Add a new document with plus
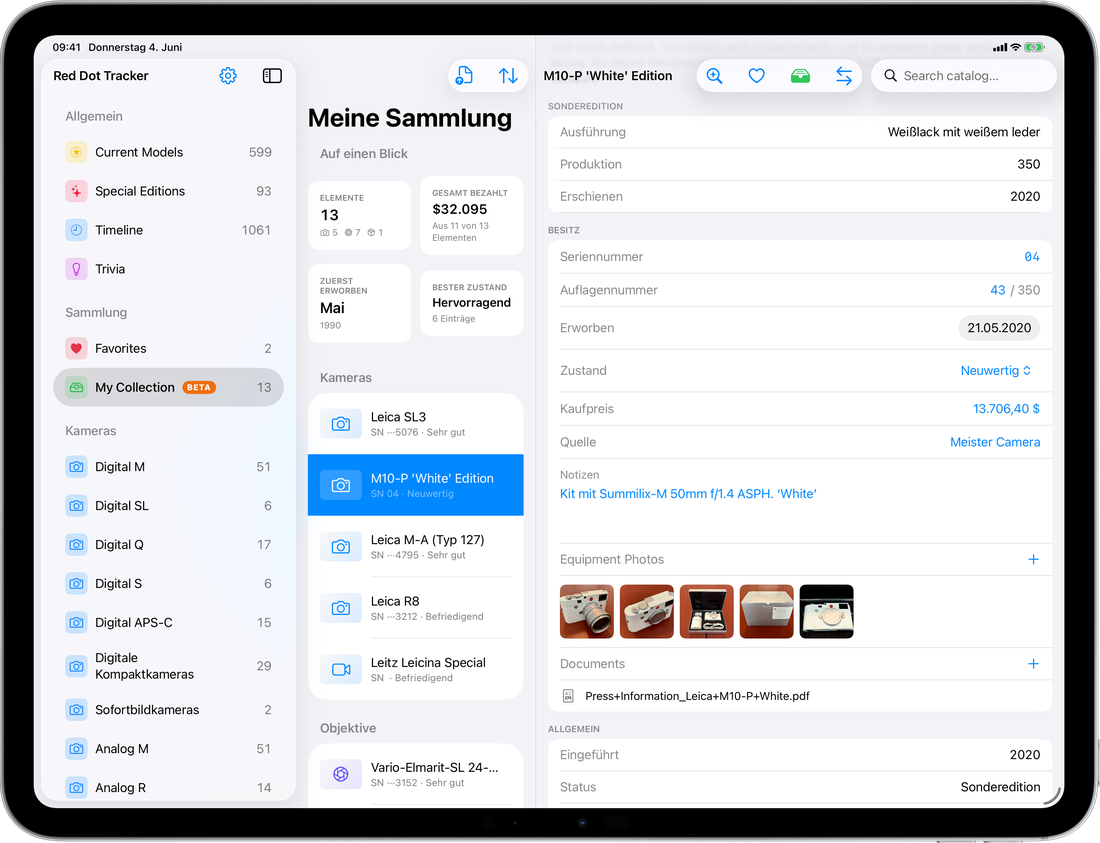 pos(1033,663)
